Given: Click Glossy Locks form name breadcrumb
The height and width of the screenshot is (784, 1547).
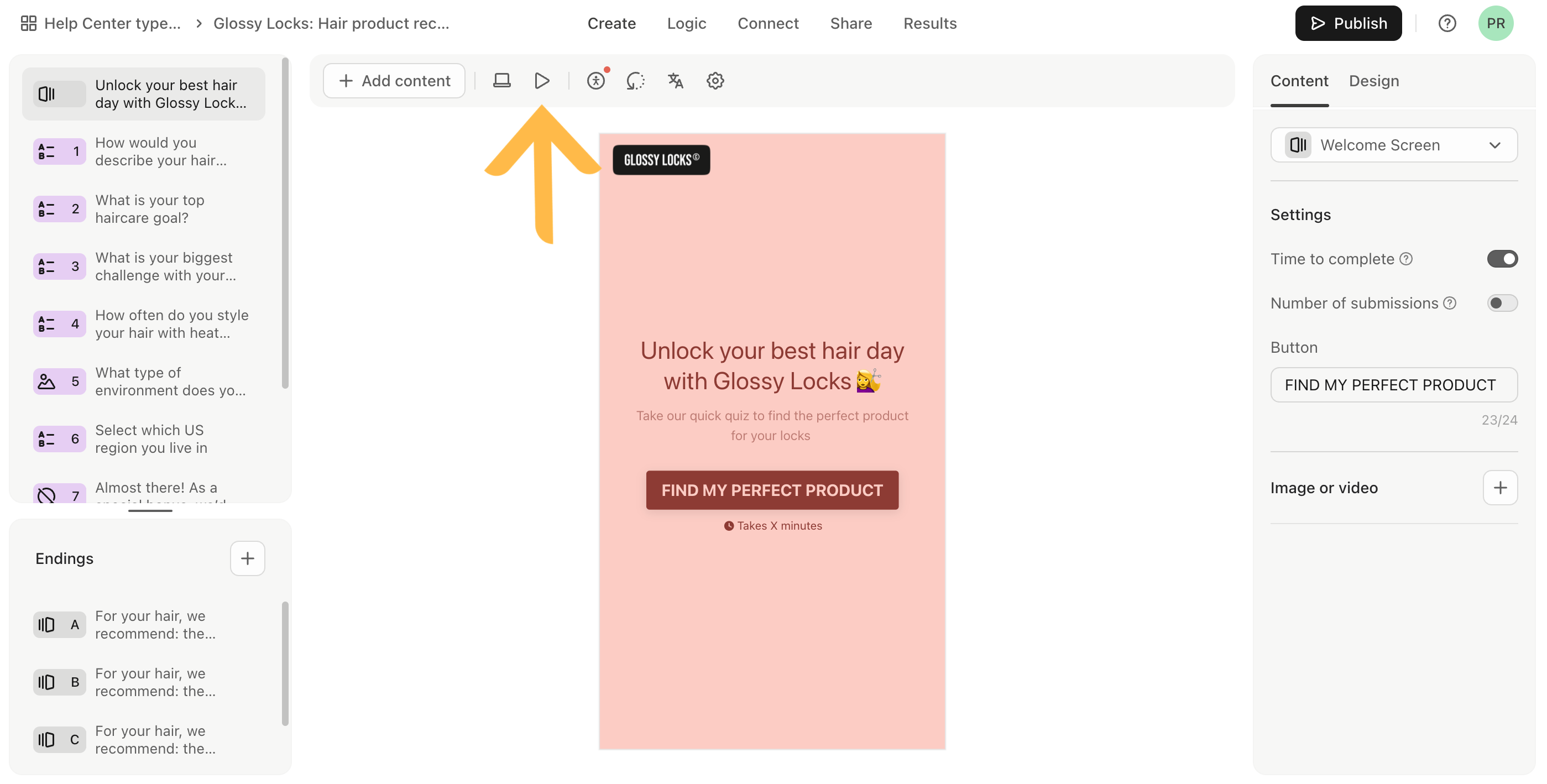Looking at the screenshot, I should coord(331,23).
